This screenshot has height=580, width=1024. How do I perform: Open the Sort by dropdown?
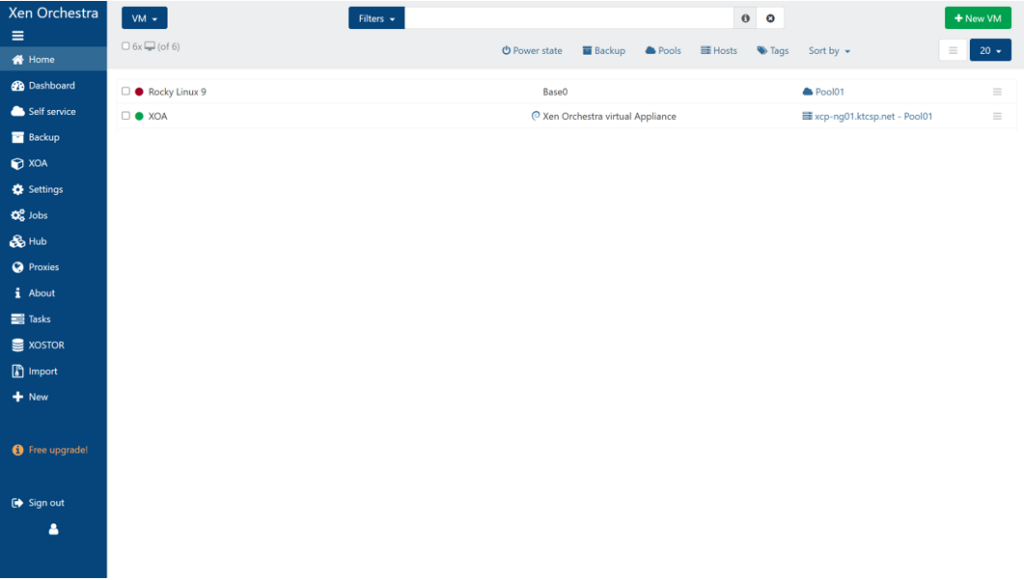pyautogui.click(x=829, y=51)
